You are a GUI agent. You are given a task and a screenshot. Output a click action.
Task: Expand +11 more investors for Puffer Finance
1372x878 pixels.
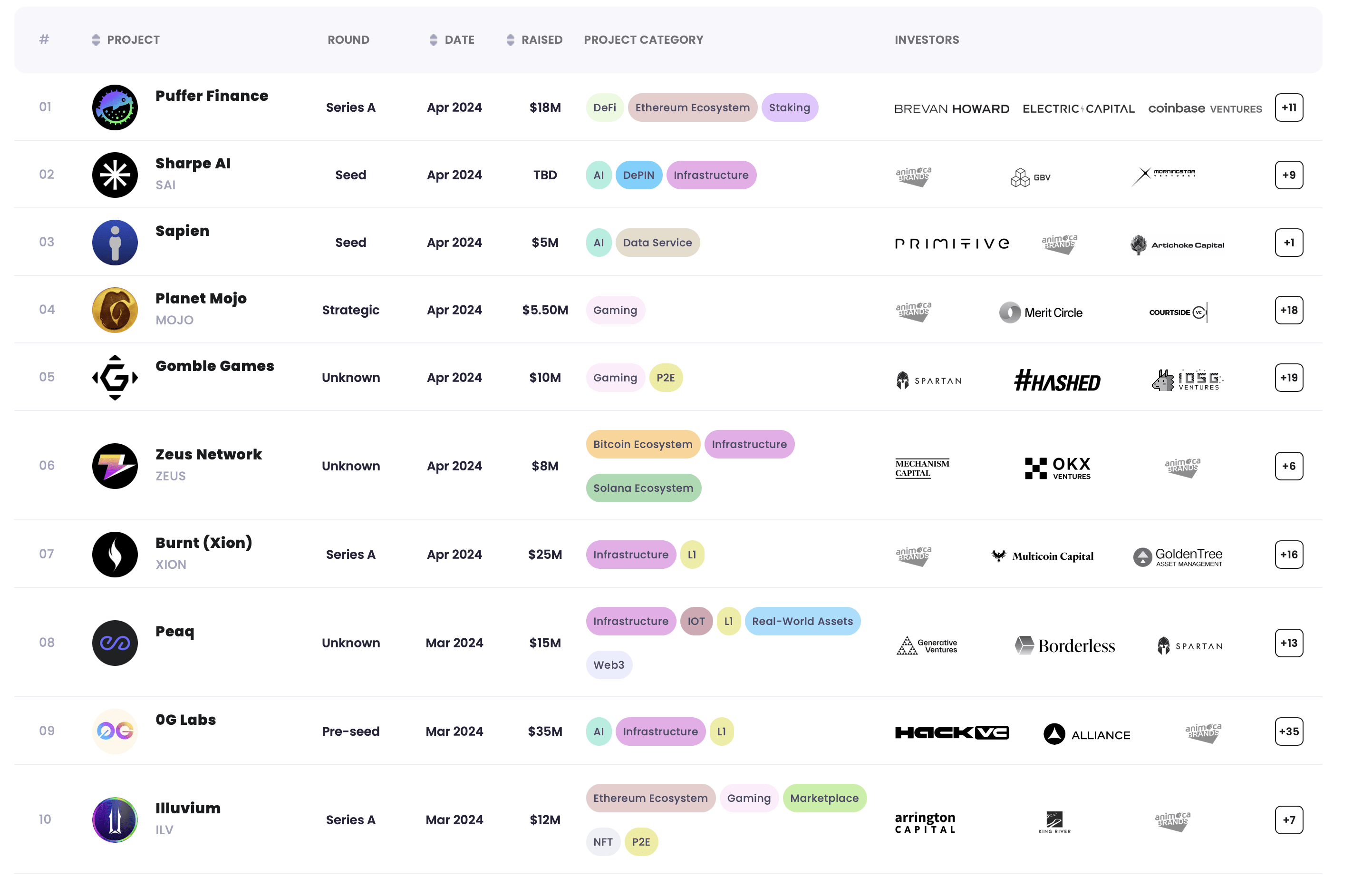[1288, 108]
